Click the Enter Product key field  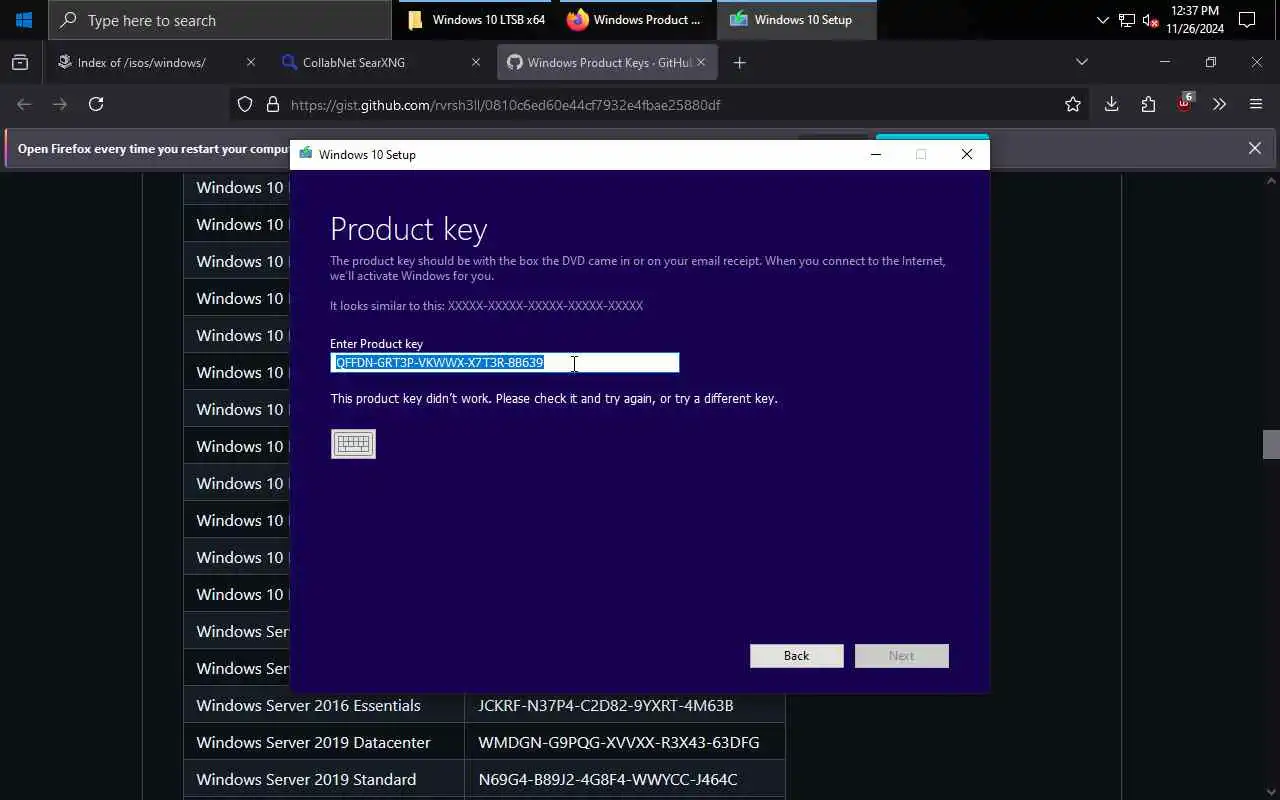505,363
